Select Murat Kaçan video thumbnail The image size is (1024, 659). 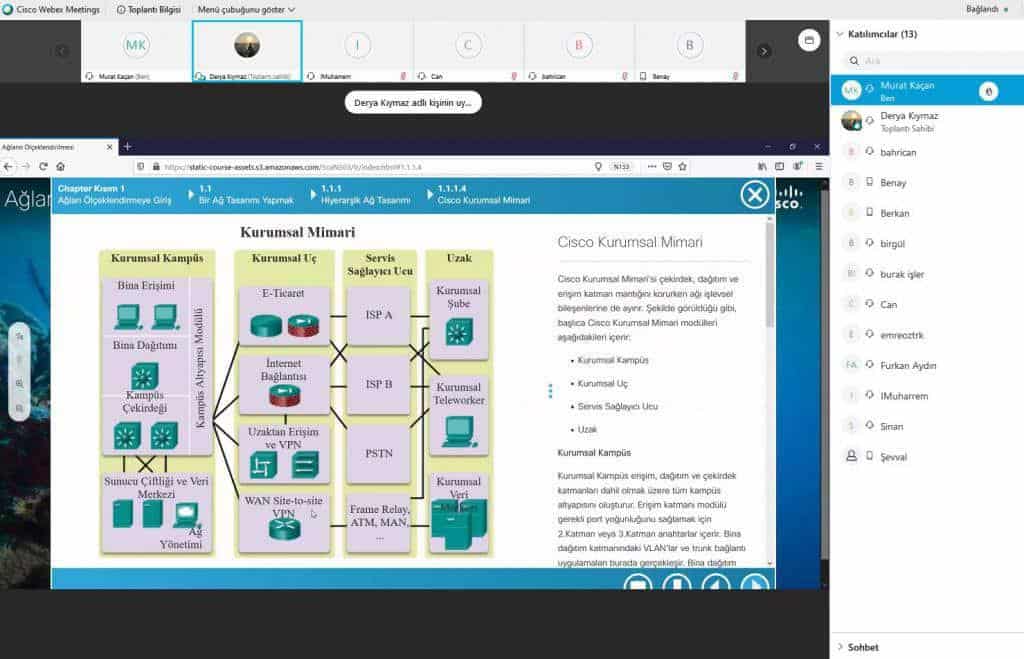136,51
